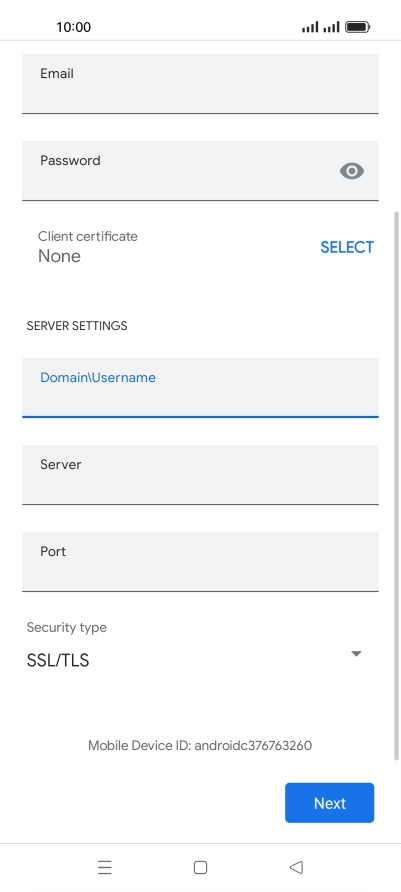Focus the Password input field
This screenshot has width=401, height=892.
(x=200, y=171)
